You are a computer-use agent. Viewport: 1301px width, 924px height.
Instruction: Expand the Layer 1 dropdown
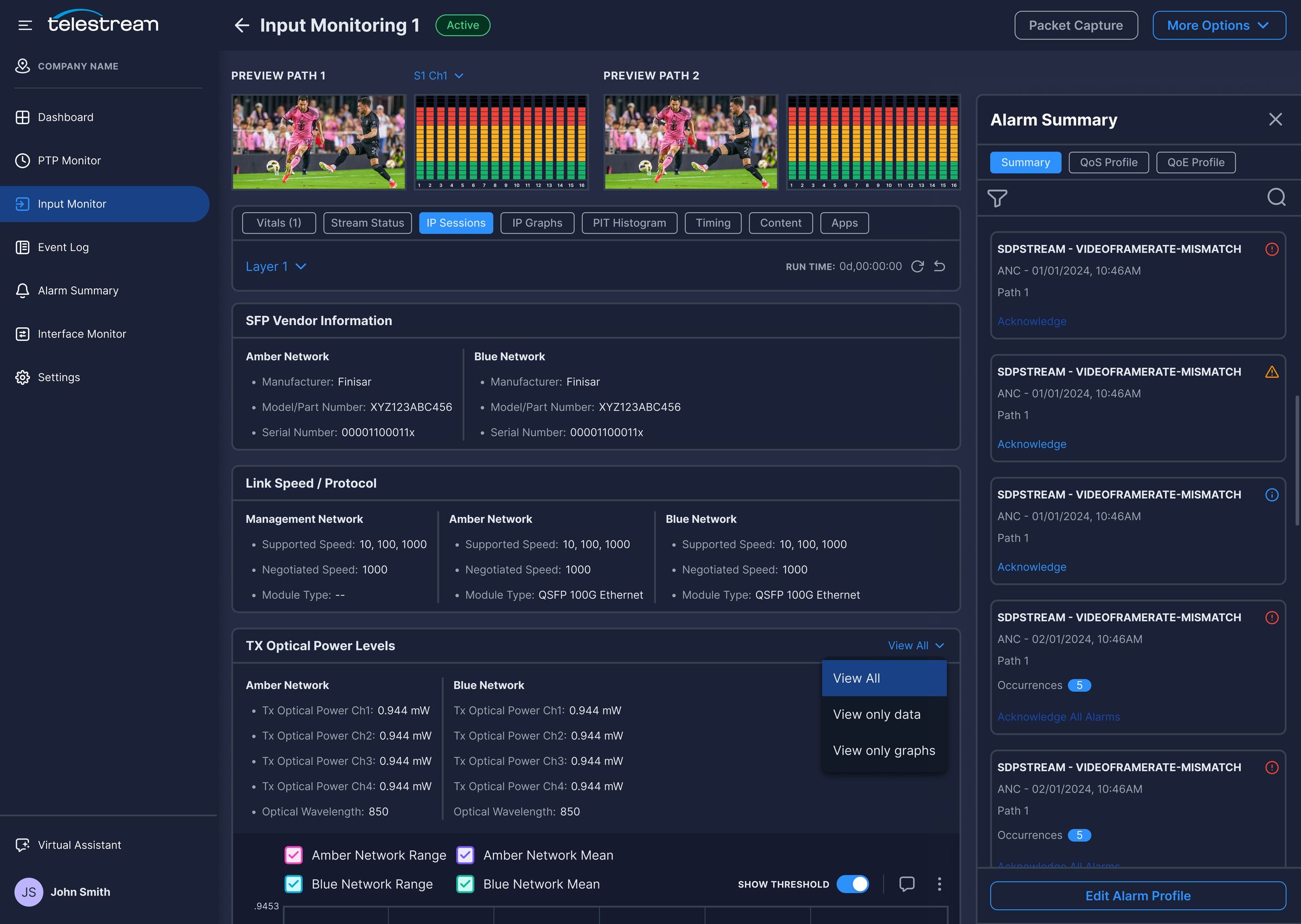coord(276,266)
